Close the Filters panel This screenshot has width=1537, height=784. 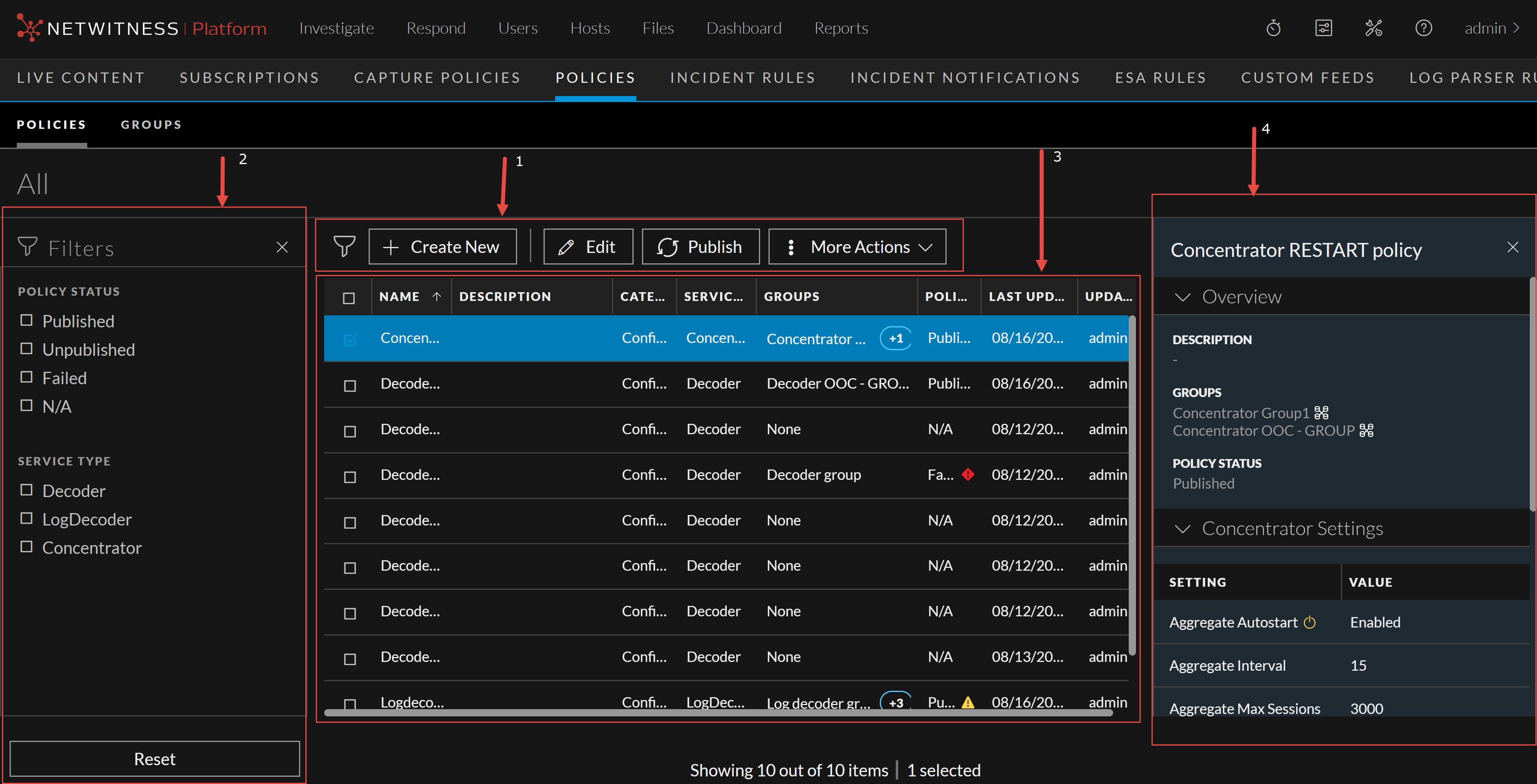(x=282, y=247)
